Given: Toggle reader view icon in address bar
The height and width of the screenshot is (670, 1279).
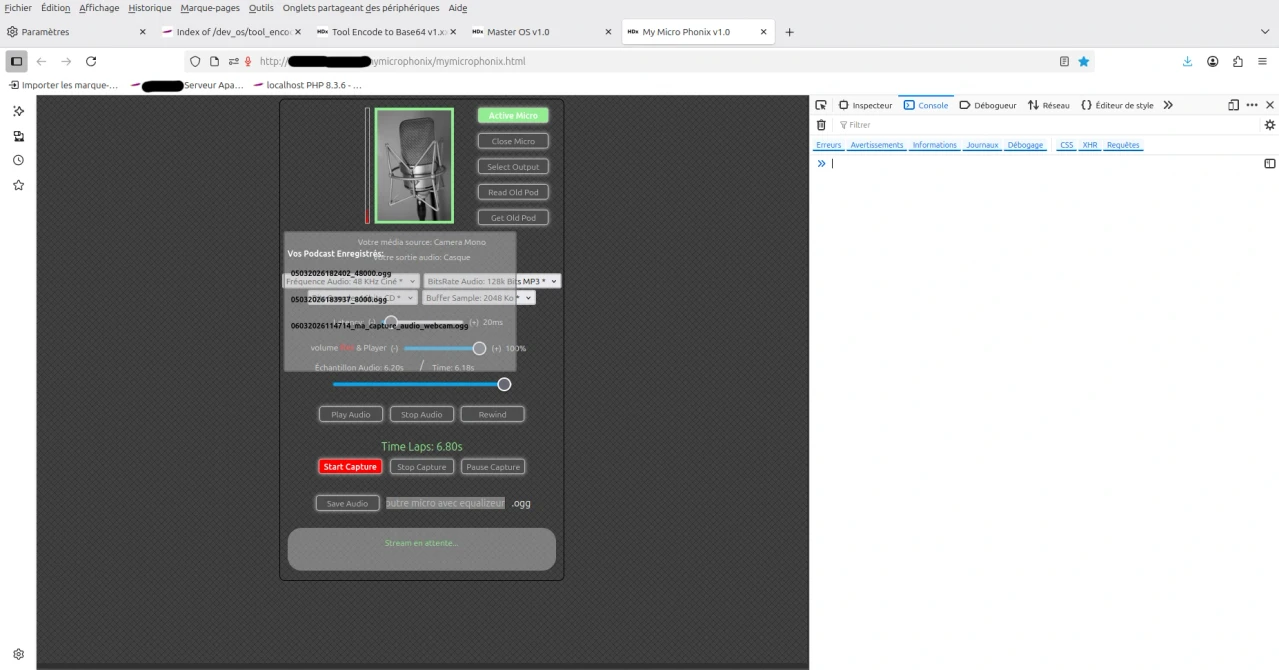Looking at the screenshot, I should click(1064, 61).
